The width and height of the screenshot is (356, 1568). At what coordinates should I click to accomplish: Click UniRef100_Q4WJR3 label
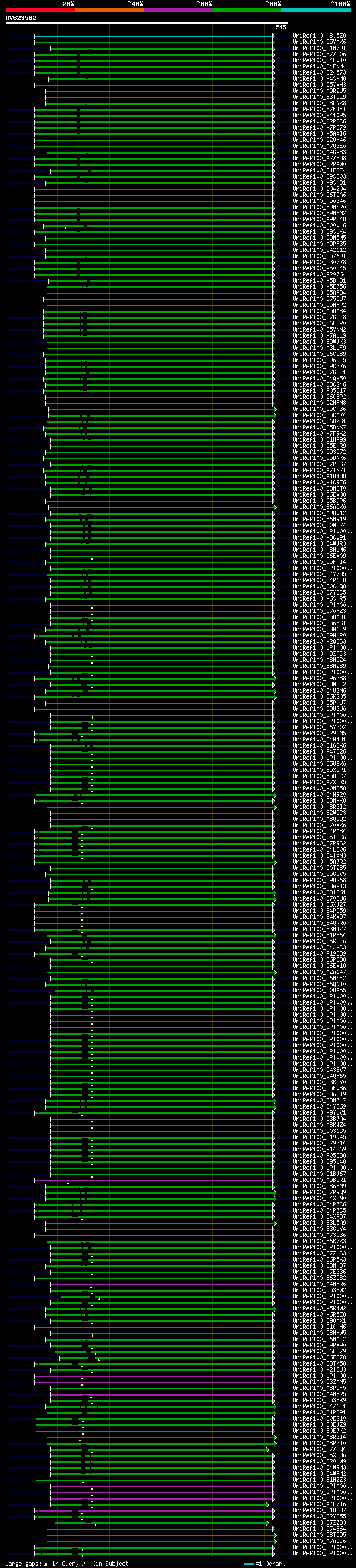[x=319, y=543]
